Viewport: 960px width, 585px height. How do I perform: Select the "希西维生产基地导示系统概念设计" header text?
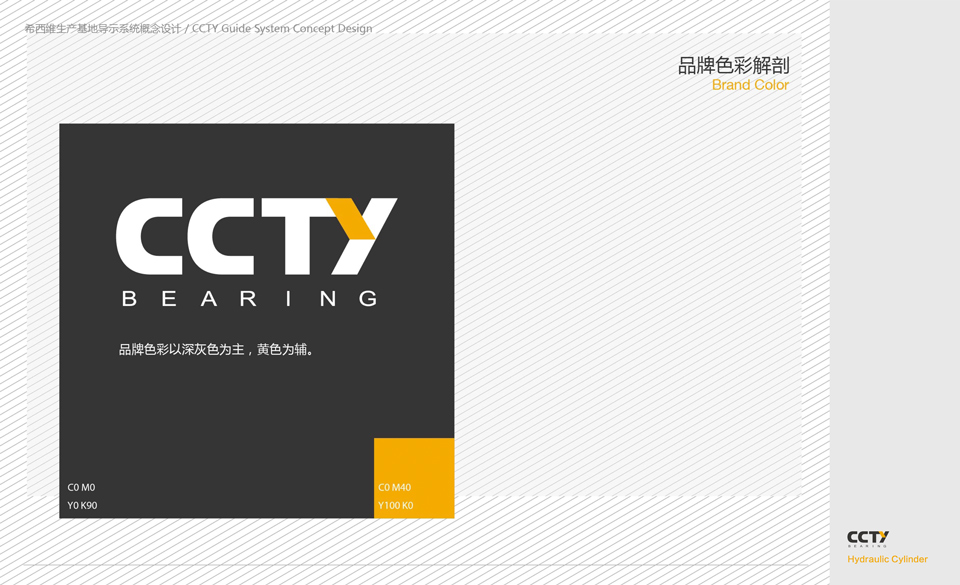(x=102, y=29)
